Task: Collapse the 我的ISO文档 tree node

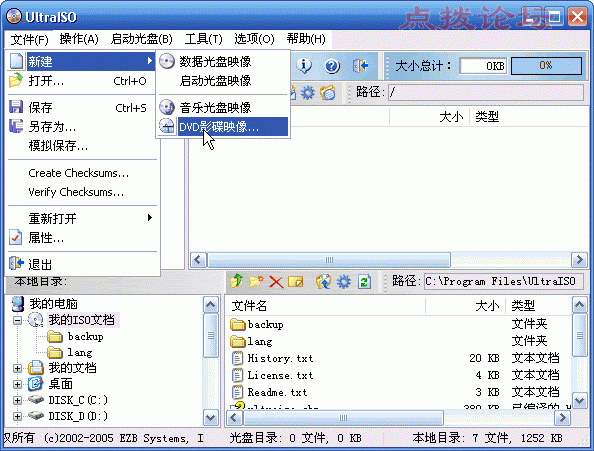Action: click(x=17, y=320)
